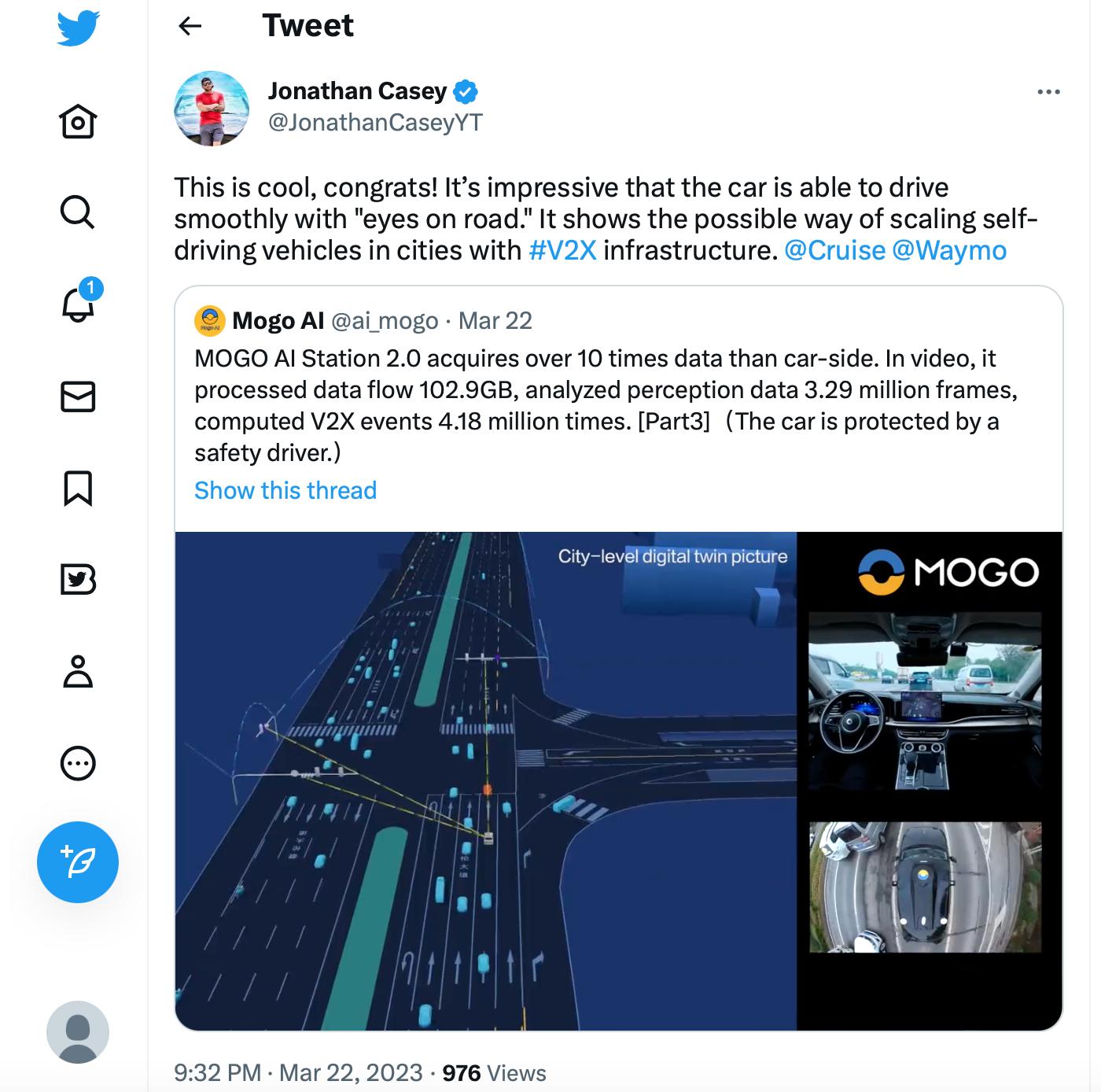The width and height of the screenshot is (1101, 1092).
Task: Follow the #V2X hashtag link
Action: (563, 250)
